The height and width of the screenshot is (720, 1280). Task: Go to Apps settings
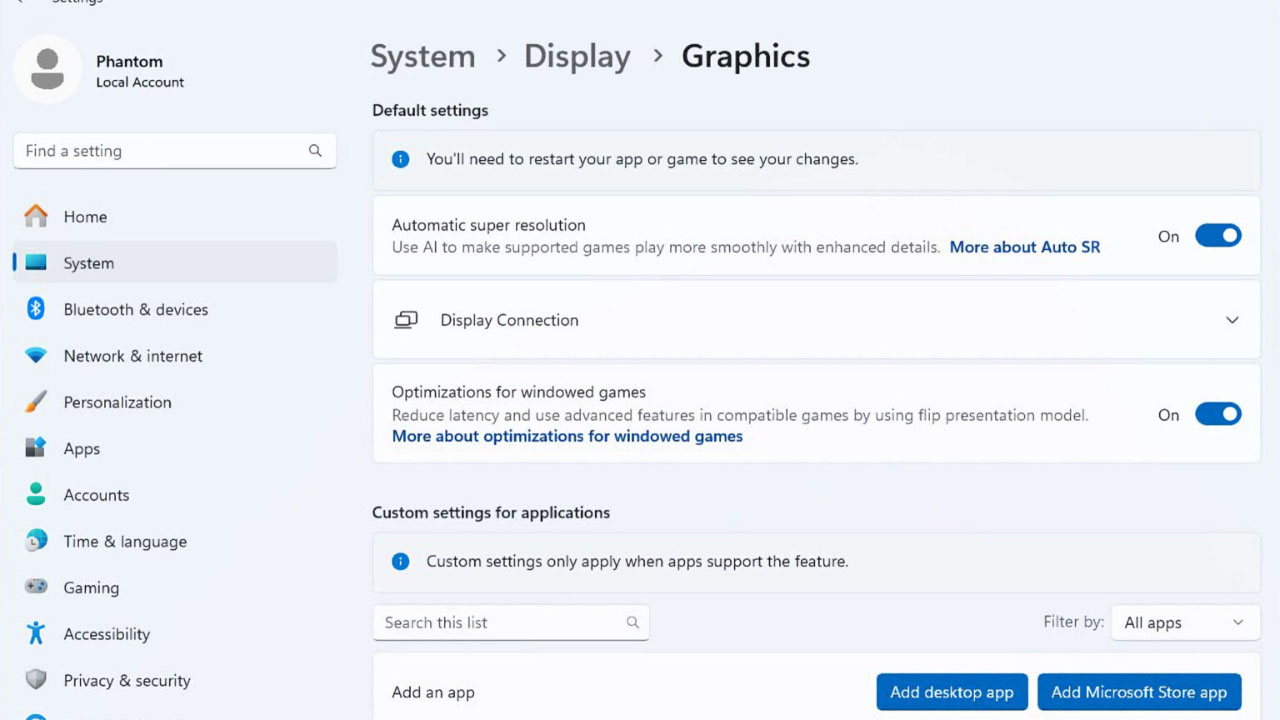click(x=175, y=448)
